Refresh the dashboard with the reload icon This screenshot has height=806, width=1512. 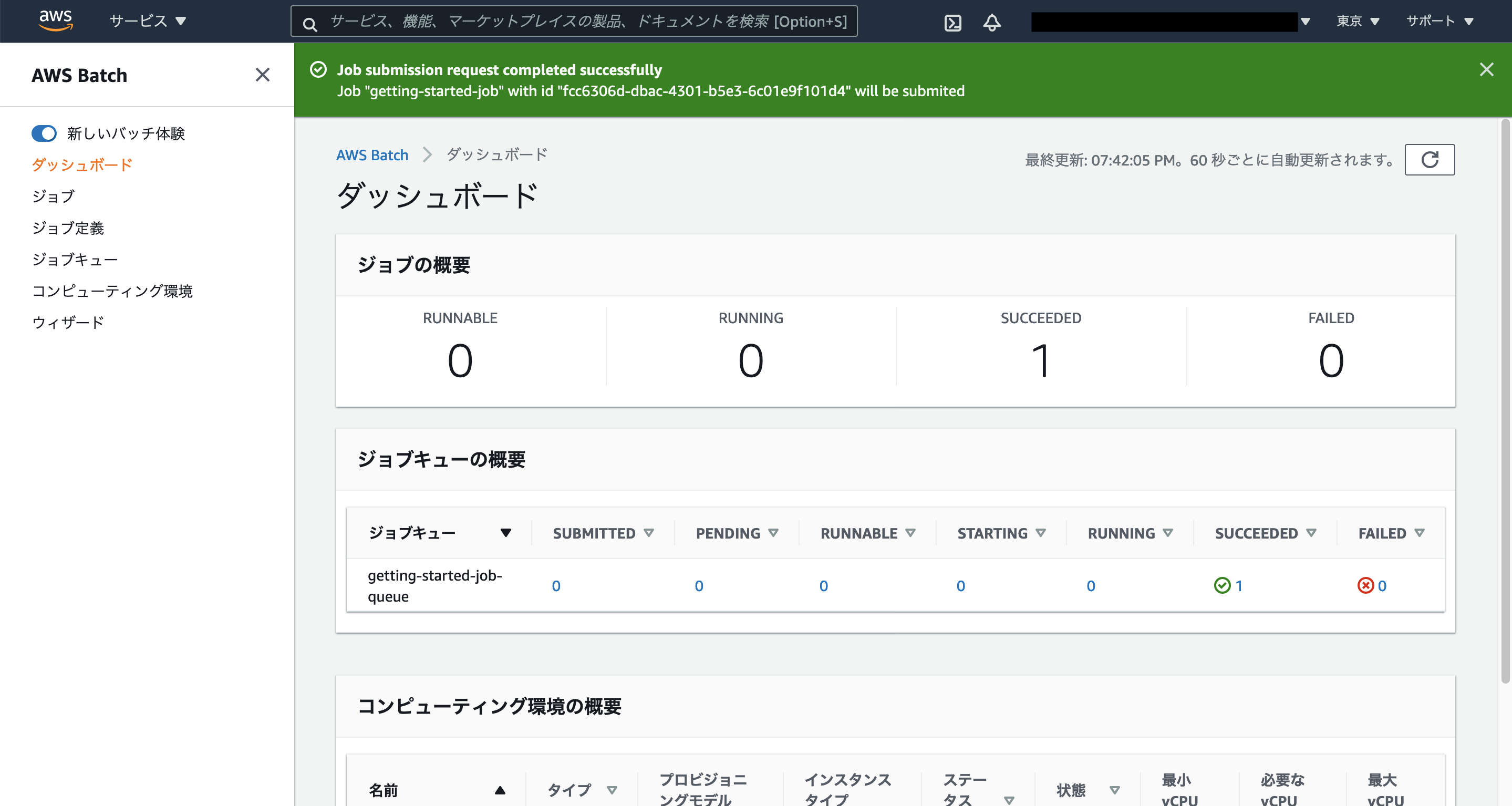click(x=1429, y=159)
